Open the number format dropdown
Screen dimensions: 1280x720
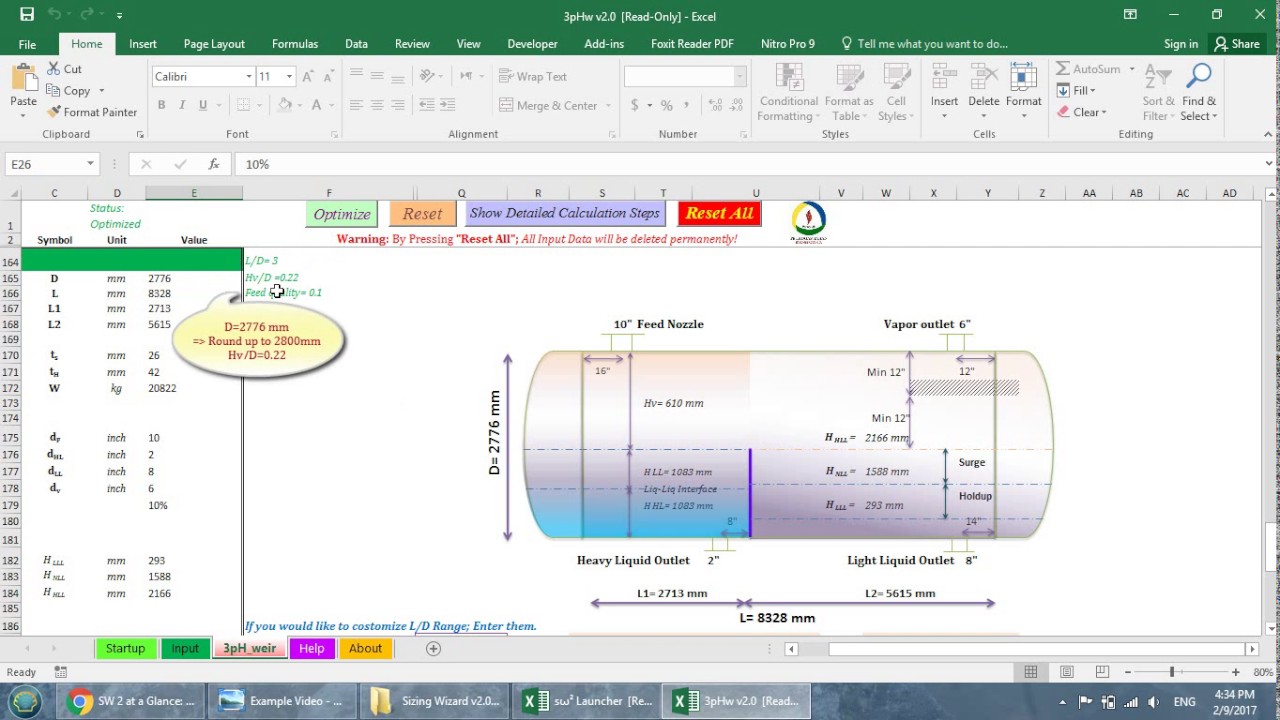point(740,77)
